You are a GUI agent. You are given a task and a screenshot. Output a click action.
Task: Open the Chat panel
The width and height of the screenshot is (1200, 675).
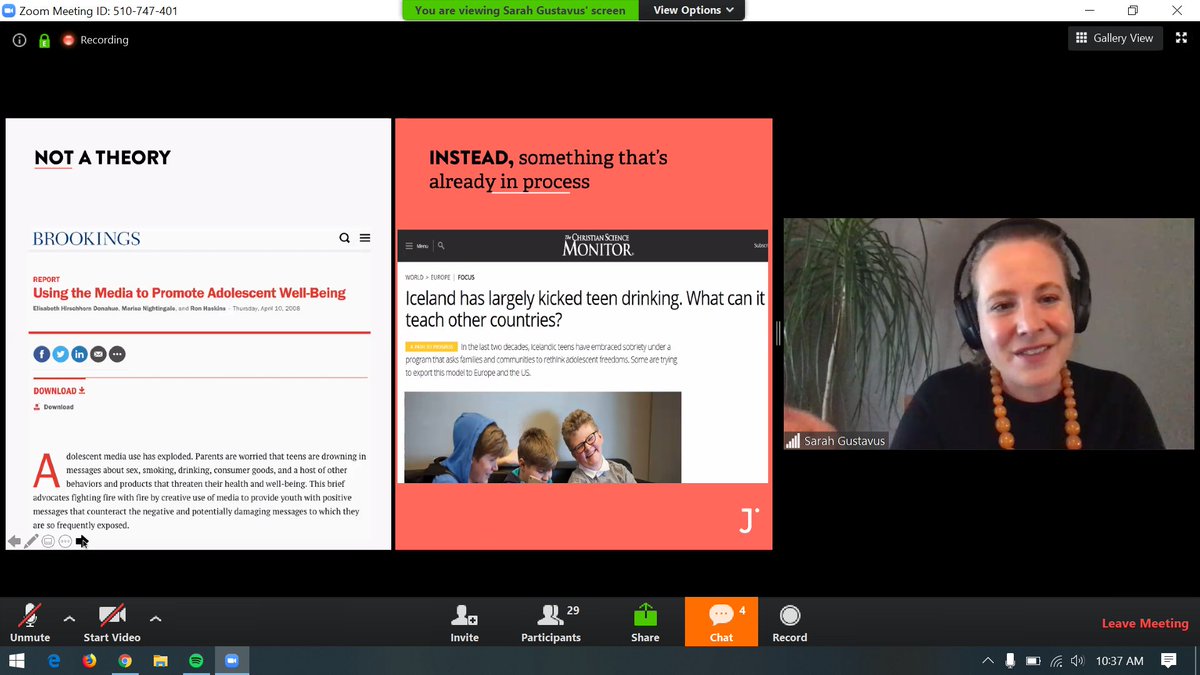pos(721,622)
